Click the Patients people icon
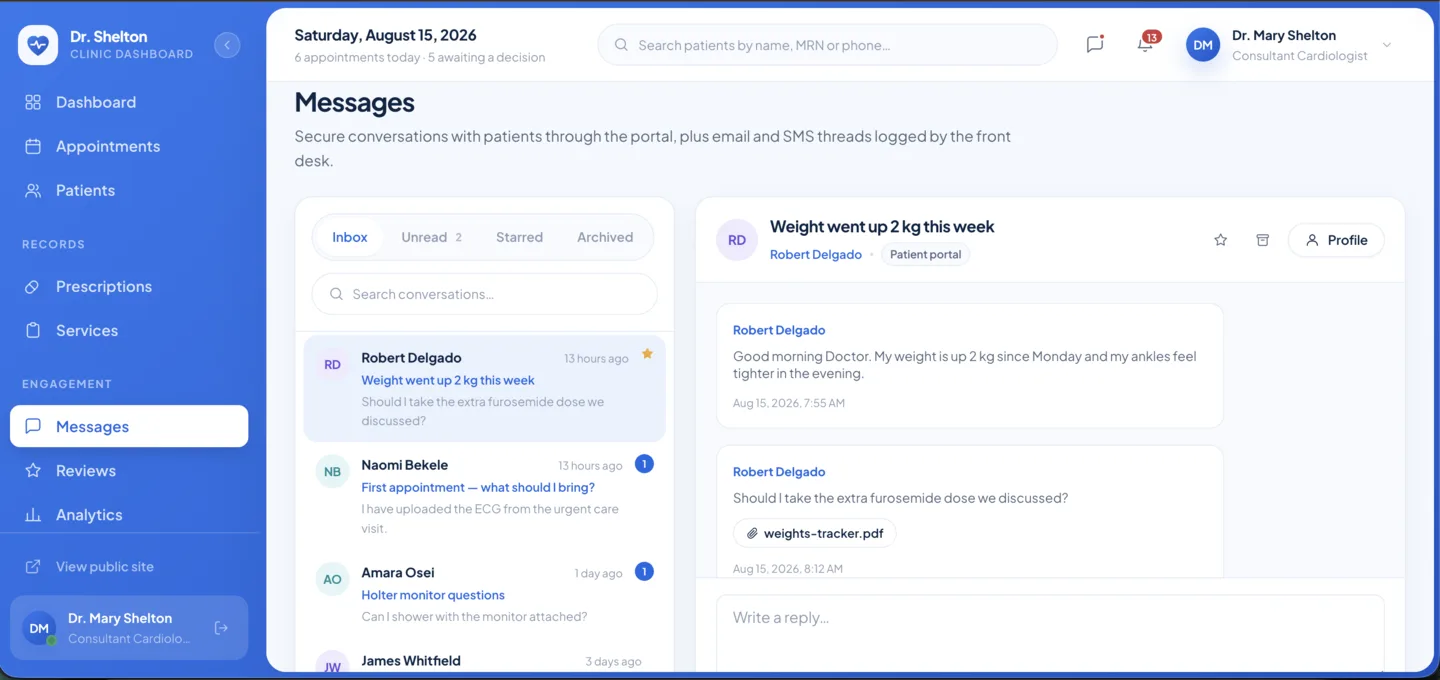This screenshot has width=1440, height=680. pyautogui.click(x=33, y=190)
